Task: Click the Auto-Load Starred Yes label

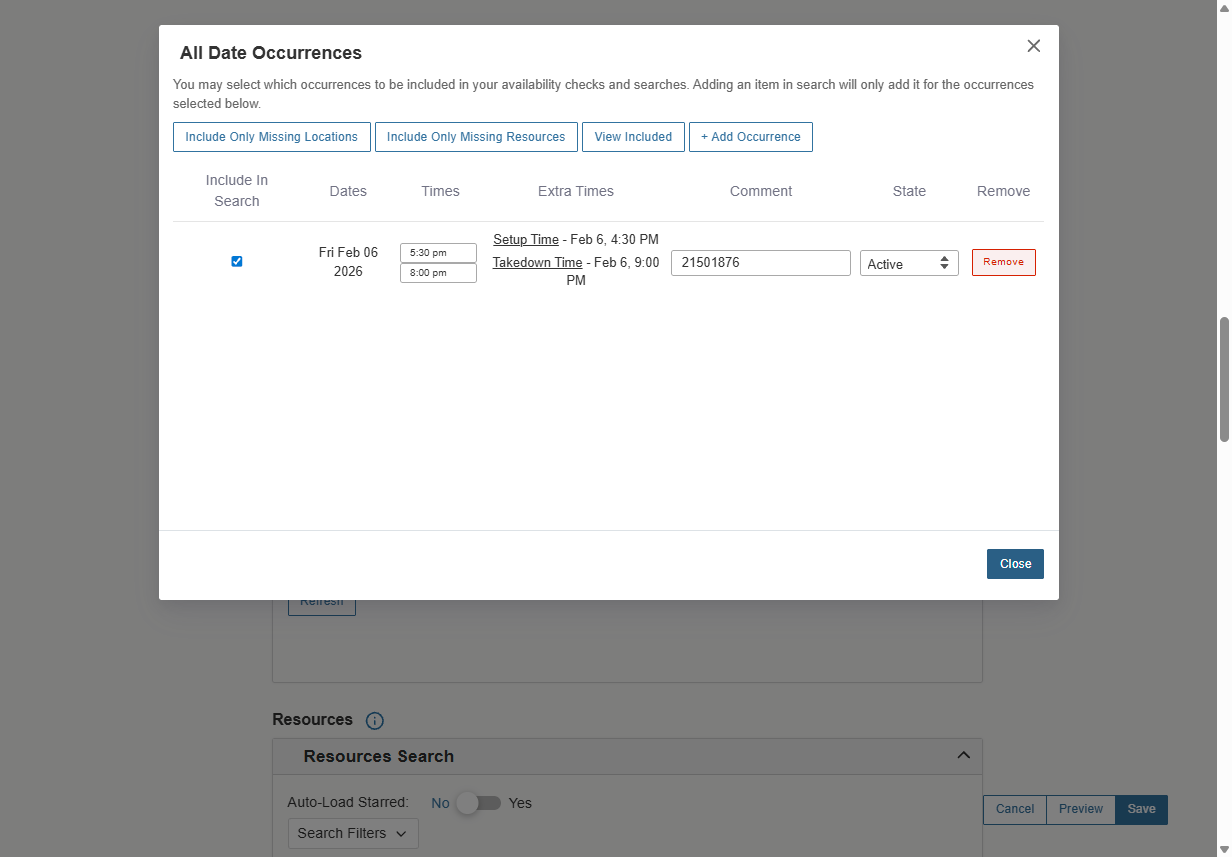Action: [520, 803]
